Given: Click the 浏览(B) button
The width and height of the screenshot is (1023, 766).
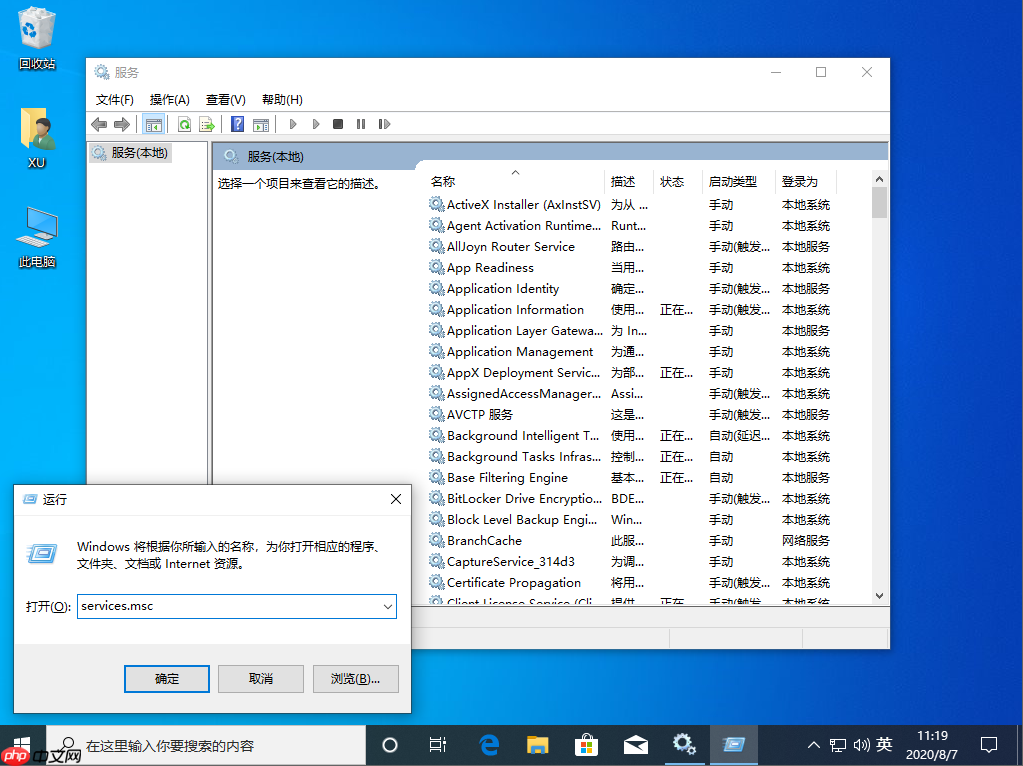Looking at the screenshot, I should tap(355, 679).
